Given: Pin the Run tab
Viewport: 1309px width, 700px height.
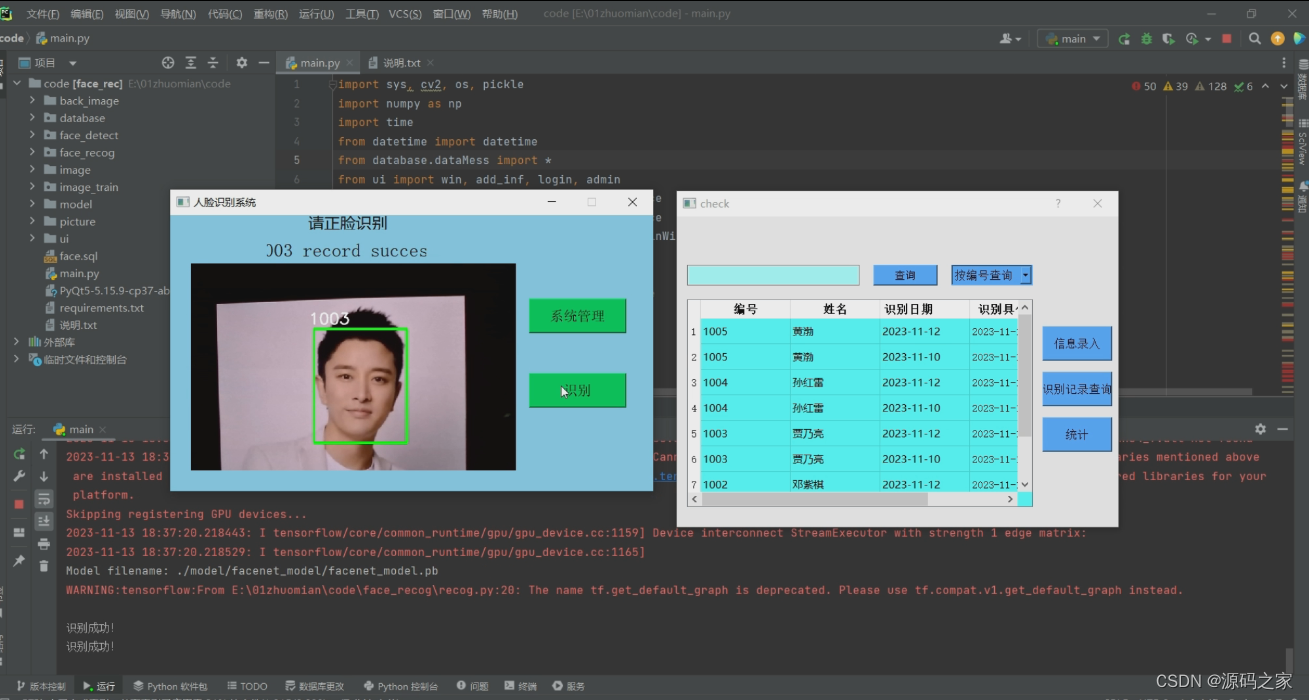Looking at the screenshot, I should click(x=17, y=558).
